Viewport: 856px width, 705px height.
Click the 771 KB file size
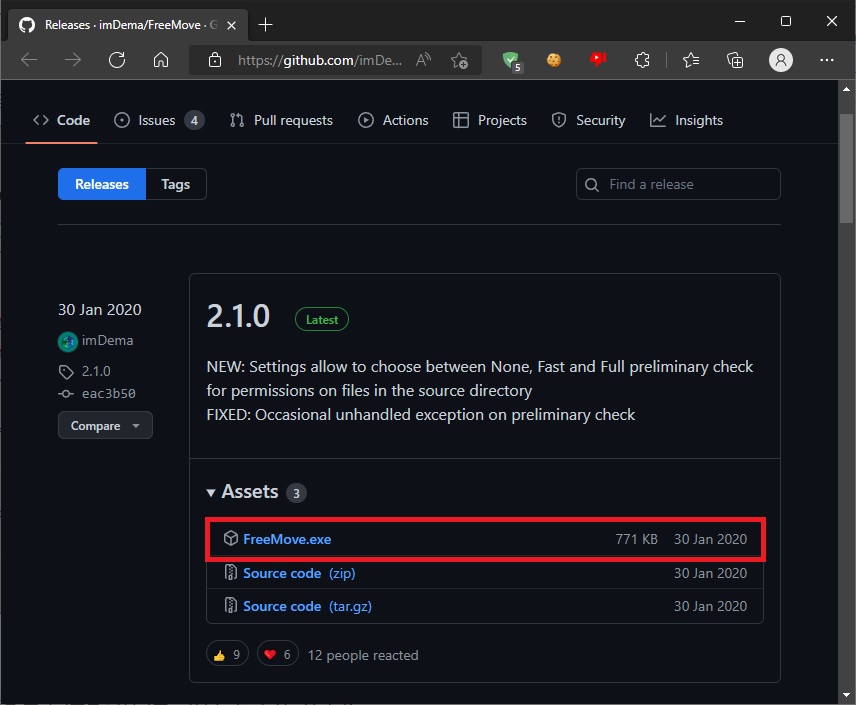click(637, 539)
